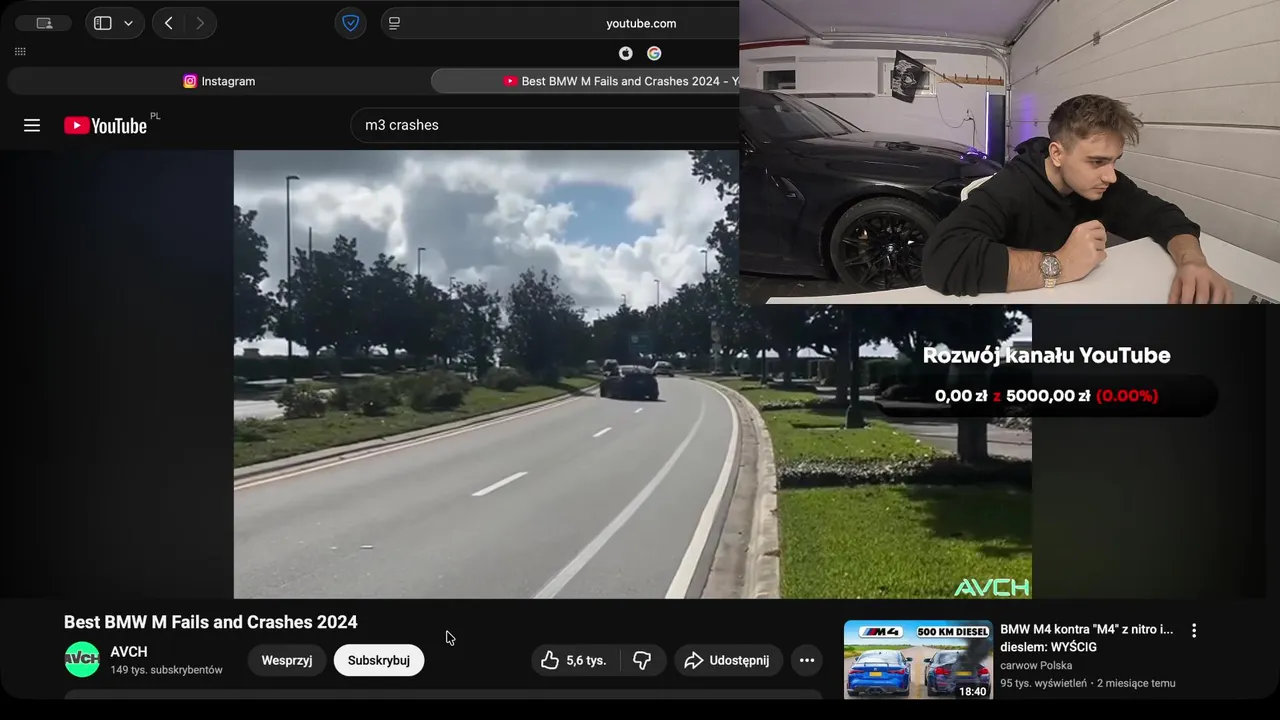Click the carwow Polska channel name

1036,666
